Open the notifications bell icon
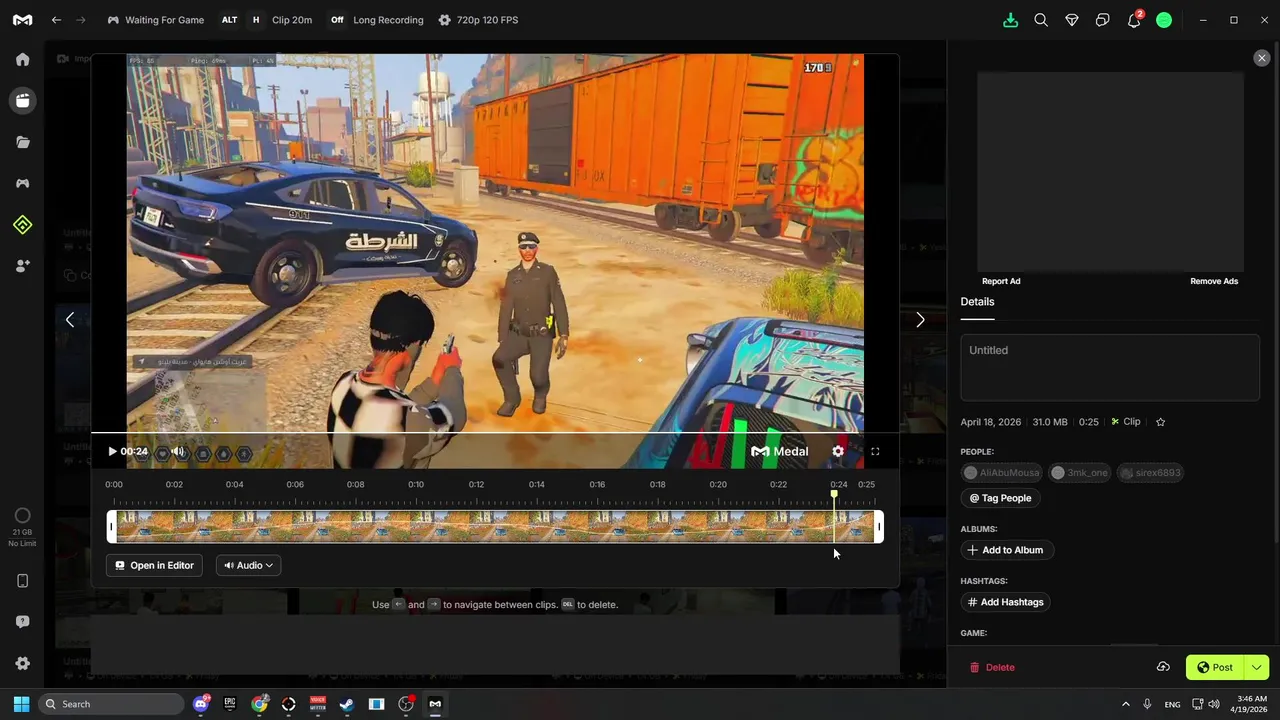Image resolution: width=1280 pixels, height=720 pixels. click(1133, 20)
